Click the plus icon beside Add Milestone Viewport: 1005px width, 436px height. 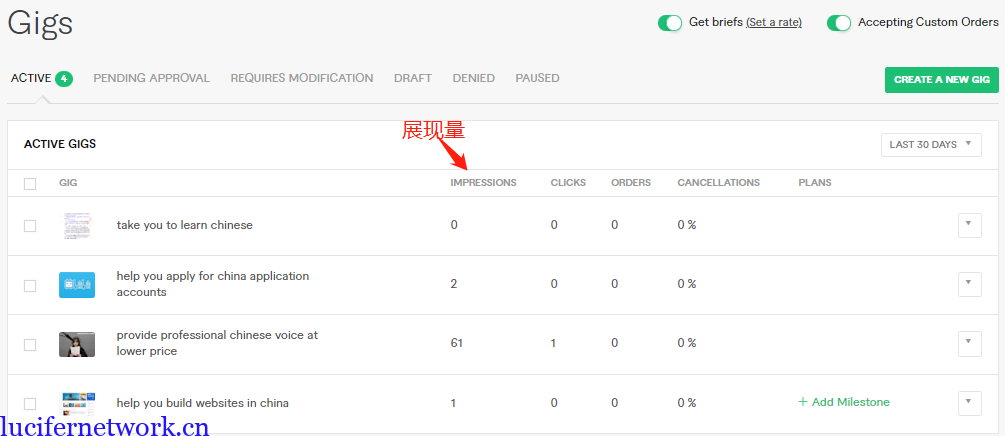point(803,402)
